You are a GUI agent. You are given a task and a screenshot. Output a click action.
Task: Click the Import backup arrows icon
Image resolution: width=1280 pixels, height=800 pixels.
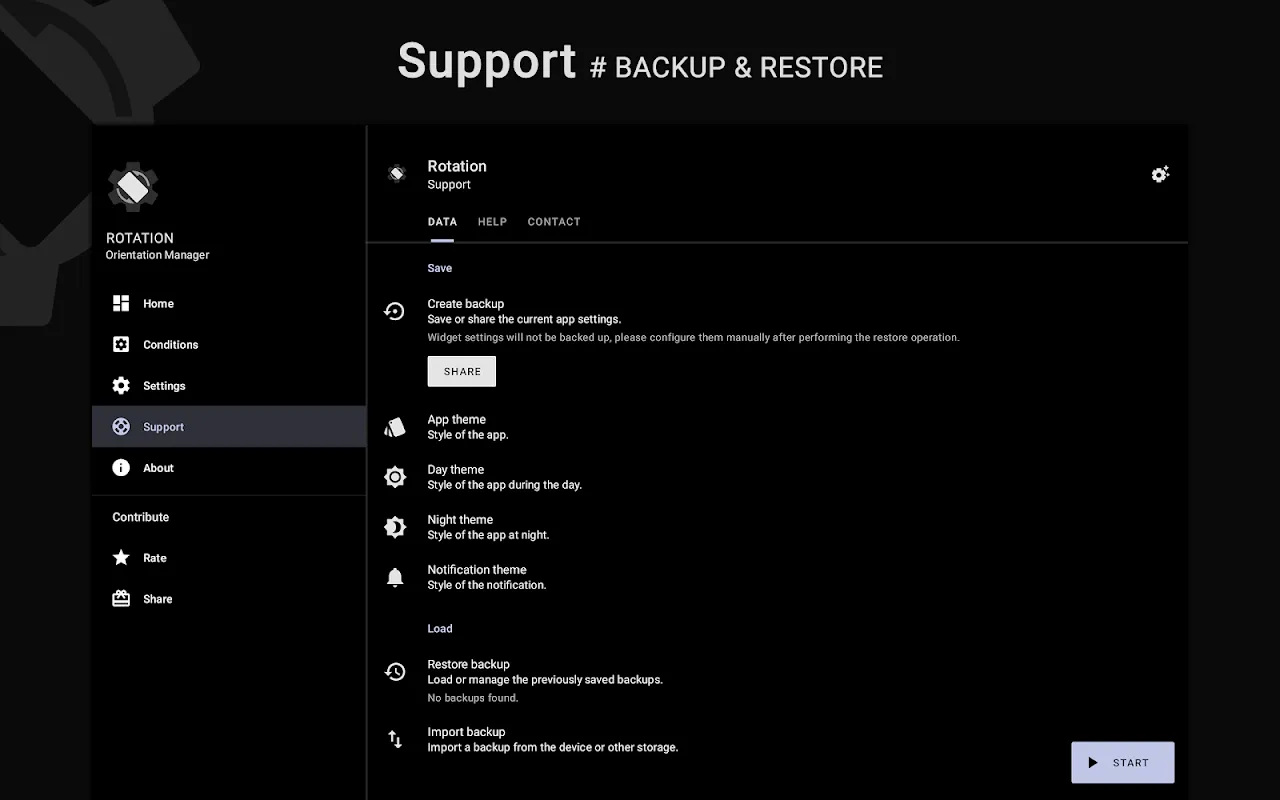pyautogui.click(x=395, y=739)
